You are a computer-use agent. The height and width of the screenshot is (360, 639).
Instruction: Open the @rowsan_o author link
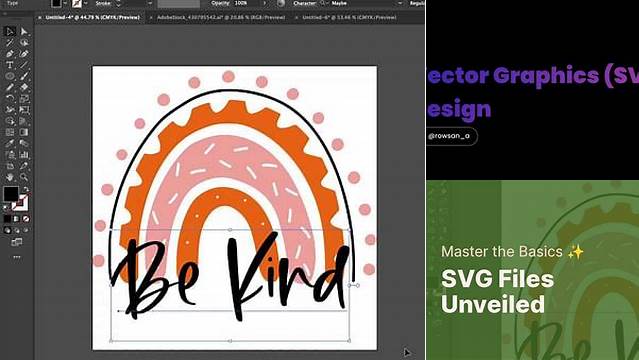[x=450, y=136]
